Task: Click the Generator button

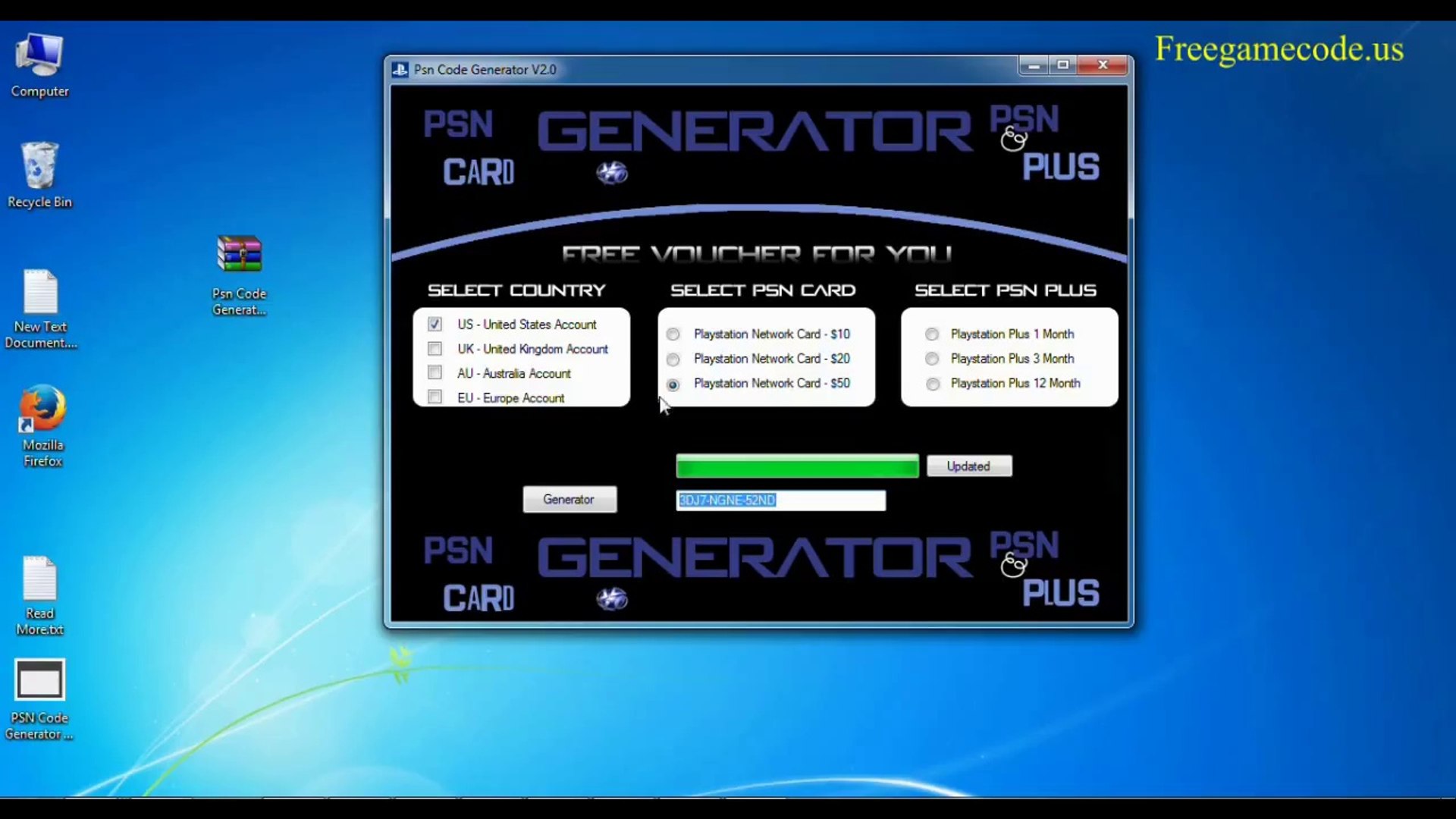Action: pyautogui.click(x=568, y=499)
